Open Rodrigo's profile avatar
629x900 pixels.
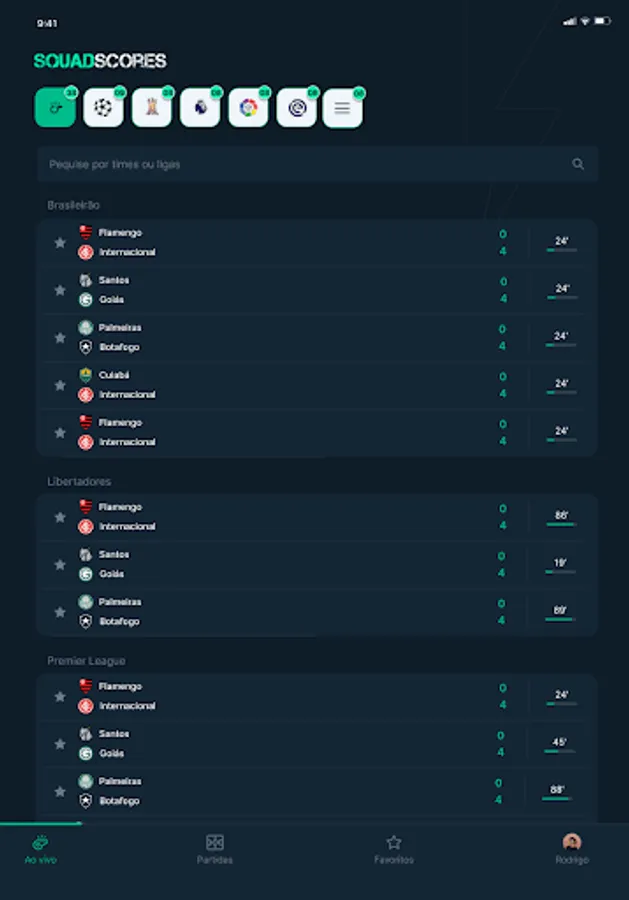(572, 843)
